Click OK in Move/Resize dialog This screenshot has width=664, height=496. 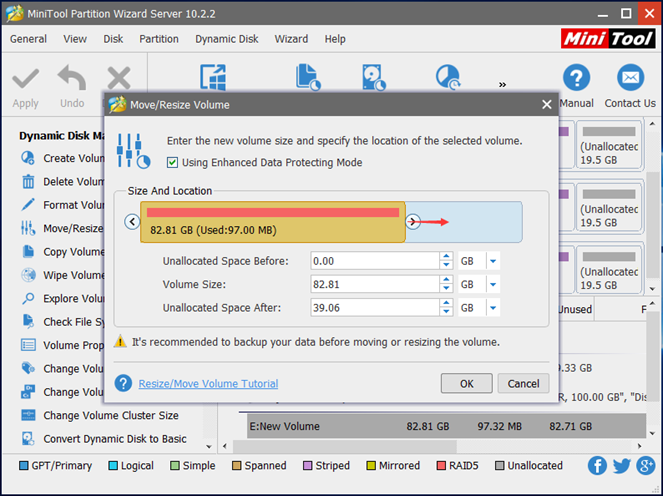[x=467, y=383]
